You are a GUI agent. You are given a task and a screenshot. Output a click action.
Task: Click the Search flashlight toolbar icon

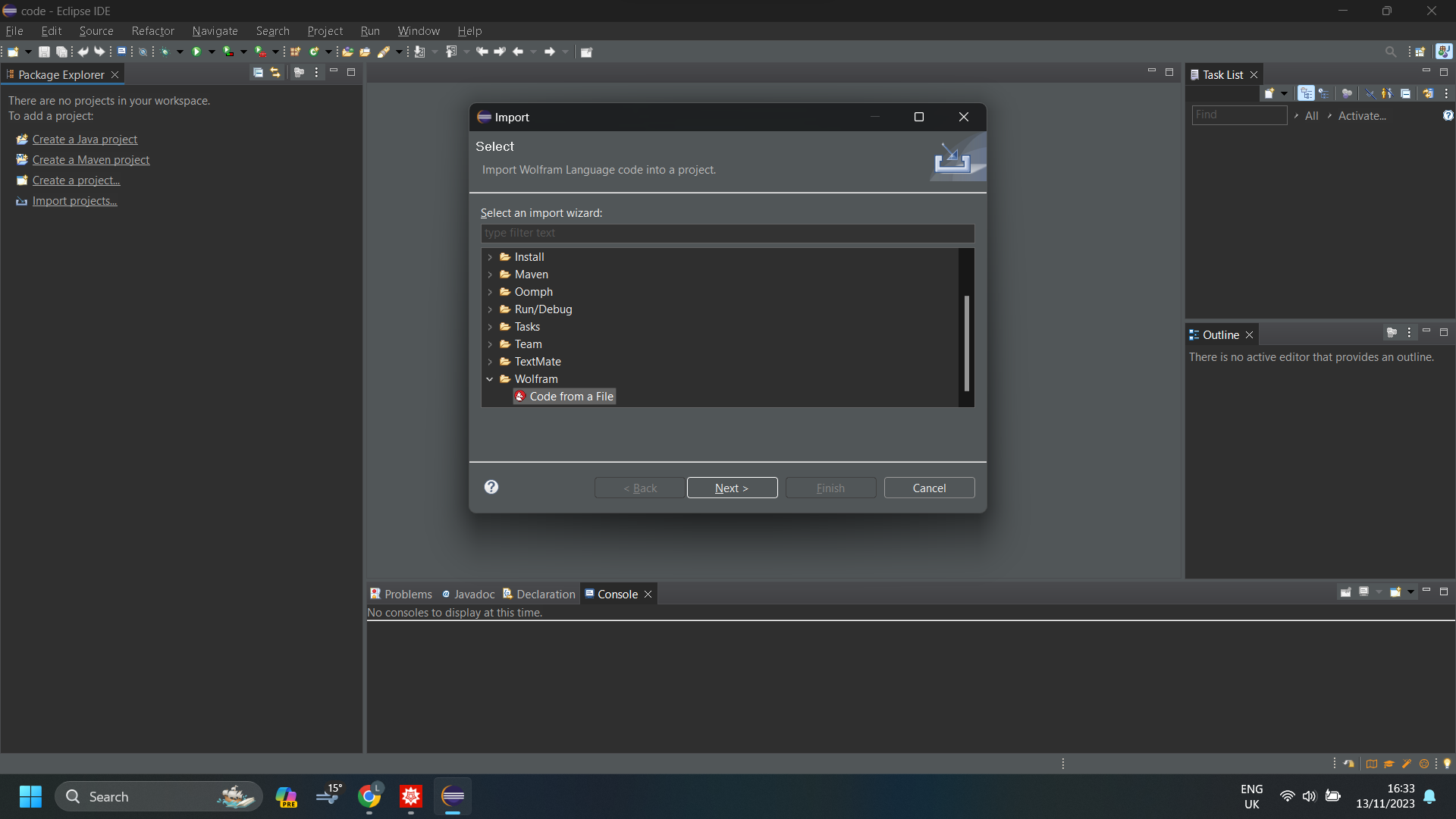pos(384,52)
